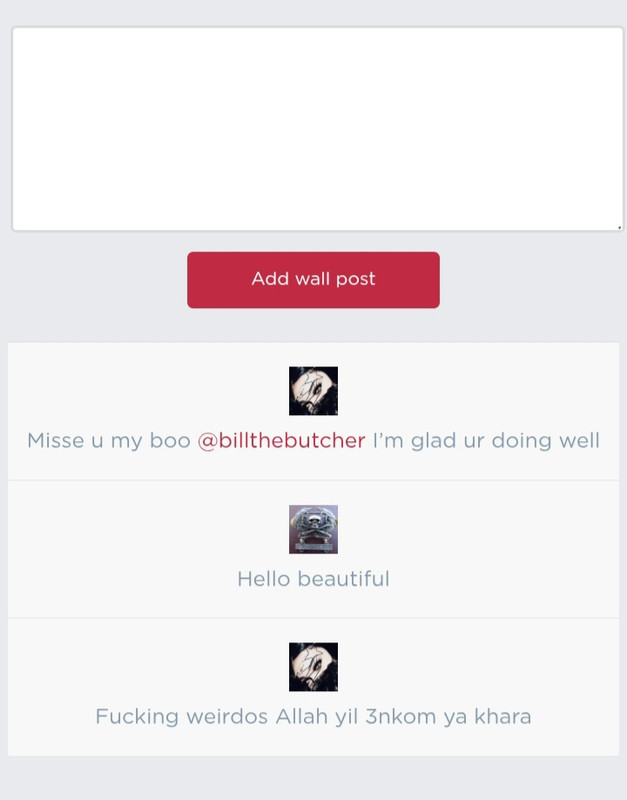
Task: Click the "Fucking weirdos" words in last post
Action: [x=182, y=717]
